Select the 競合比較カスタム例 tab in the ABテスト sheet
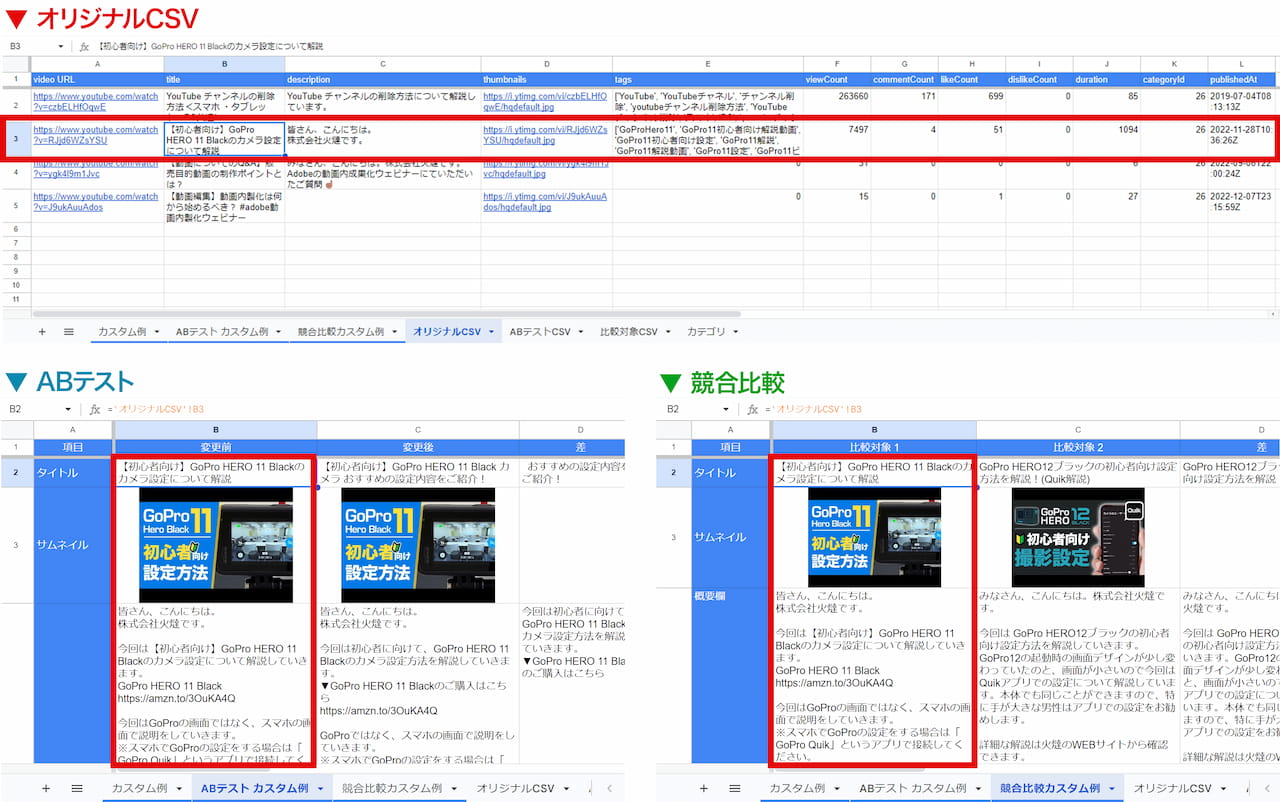The image size is (1280, 802). coord(392,789)
